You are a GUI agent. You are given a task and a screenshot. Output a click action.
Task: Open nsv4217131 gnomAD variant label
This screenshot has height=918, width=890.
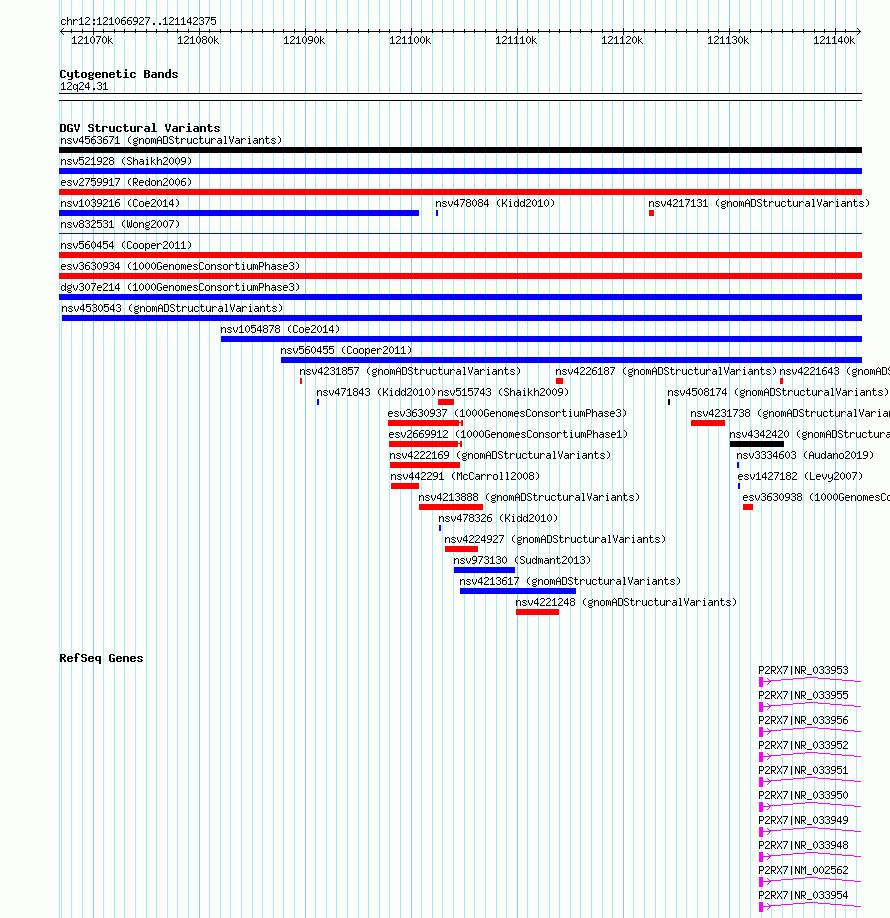(759, 204)
